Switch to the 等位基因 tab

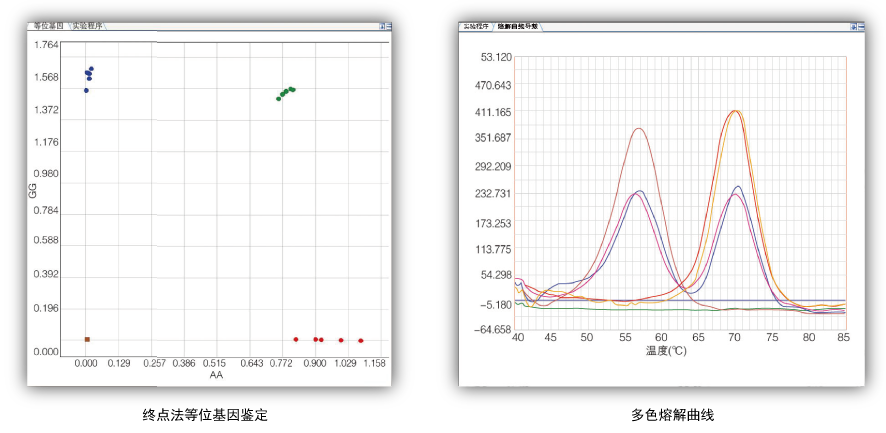(46, 26)
